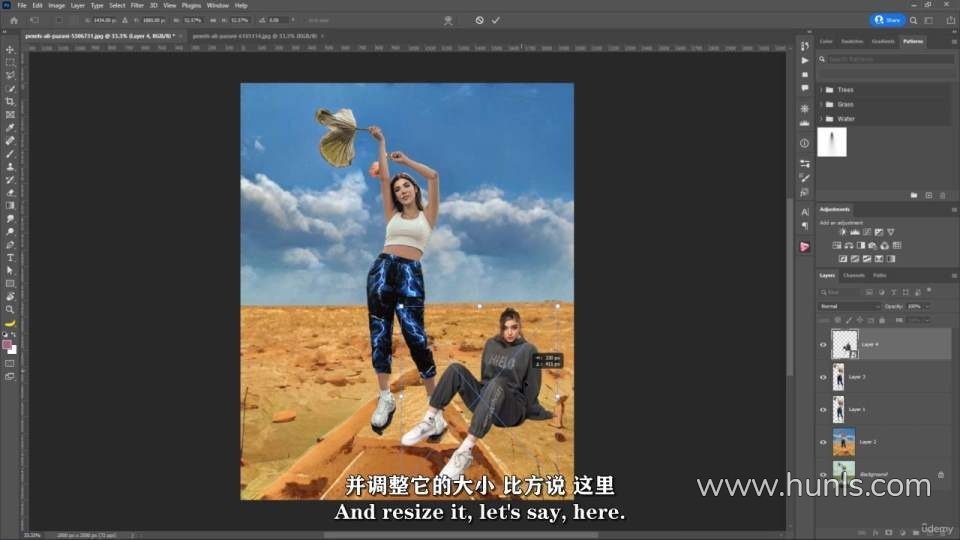Open the blend mode Normal dropdown
This screenshot has height=540, width=960.
(x=849, y=306)
